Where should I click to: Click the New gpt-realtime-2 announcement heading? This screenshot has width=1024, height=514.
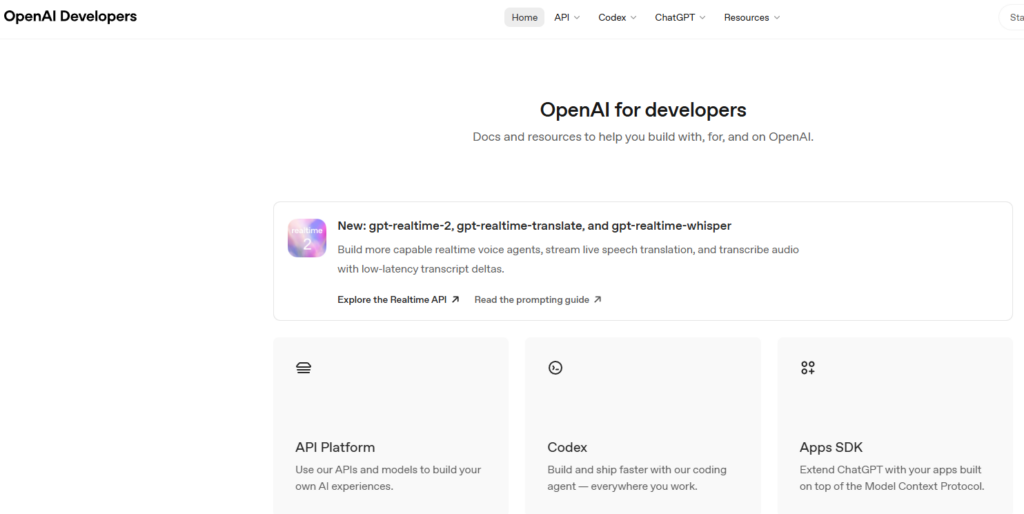coord(534,226)
